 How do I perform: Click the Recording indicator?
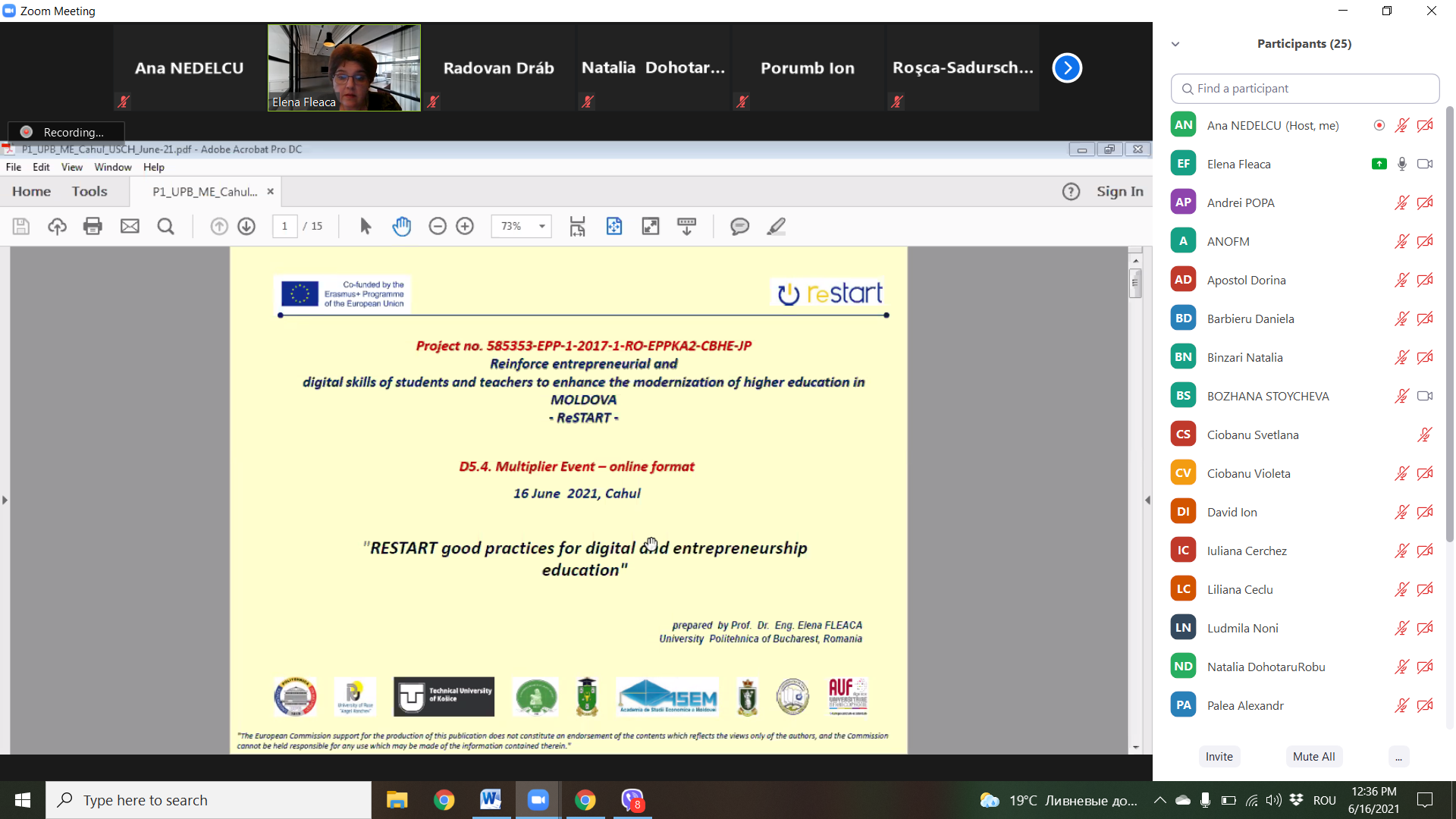click(x=66, y=132)
